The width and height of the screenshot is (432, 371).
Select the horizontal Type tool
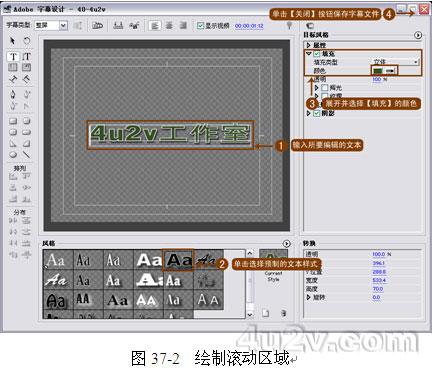tap(13, 57)
